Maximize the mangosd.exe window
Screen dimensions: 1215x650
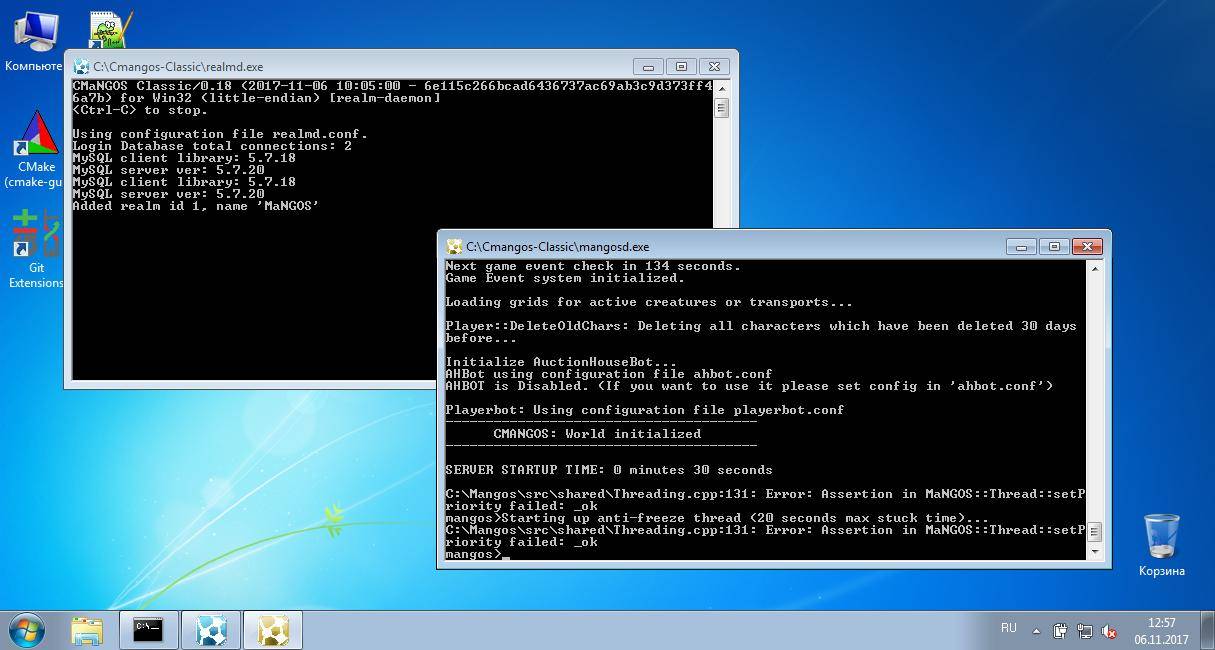[1054, 246]
